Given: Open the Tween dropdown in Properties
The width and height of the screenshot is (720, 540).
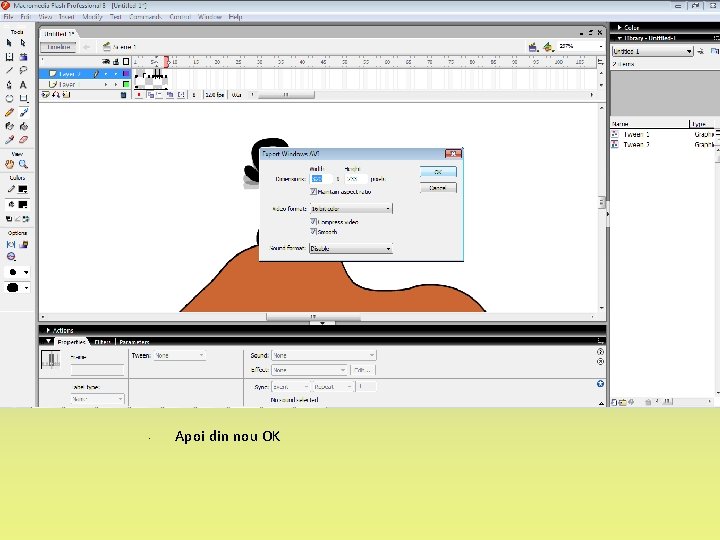Looking at the screenshot, I should [x=179, y=355].
